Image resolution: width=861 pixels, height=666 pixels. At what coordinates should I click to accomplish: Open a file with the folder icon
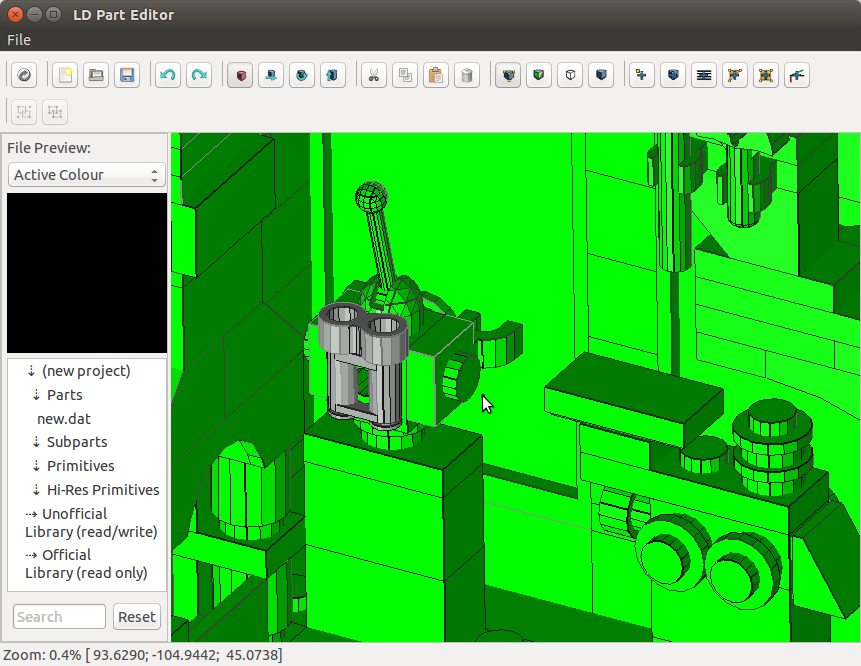click(x=96, y=75)
